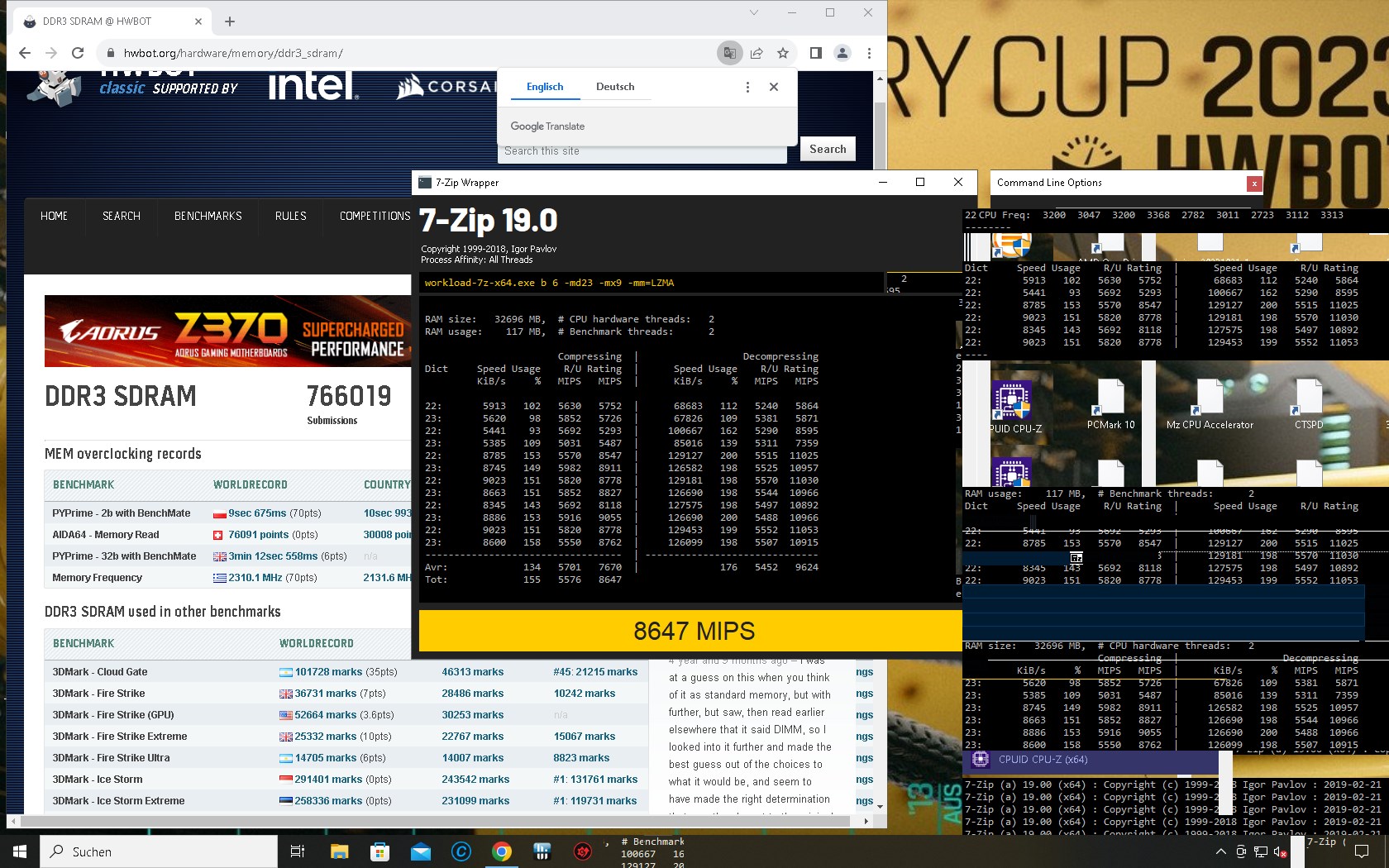Open Microsoft Store from taskbar
1389x868 pixels.
pos(379,851)
